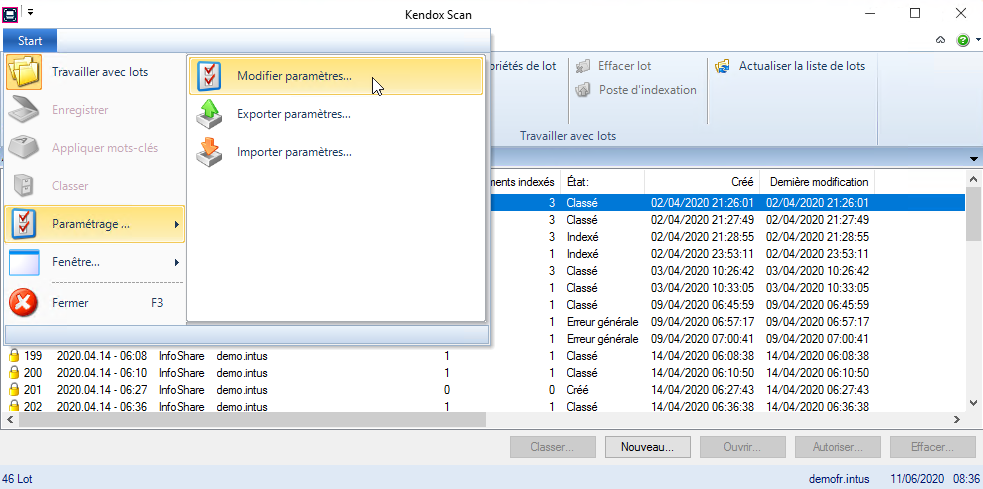Screen dimensions: 983x489
Task: Click the Modifier paramètres checklist icon
Action: [x=210, y=76]
